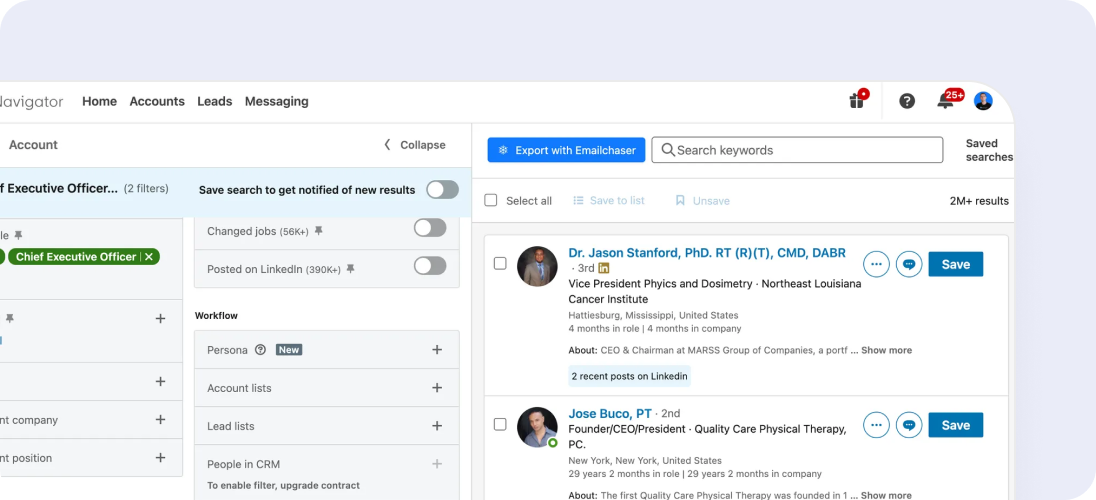
Task: Click Hattiesburg, Mississippi, United States location text
Action: (x=653, y=315)
